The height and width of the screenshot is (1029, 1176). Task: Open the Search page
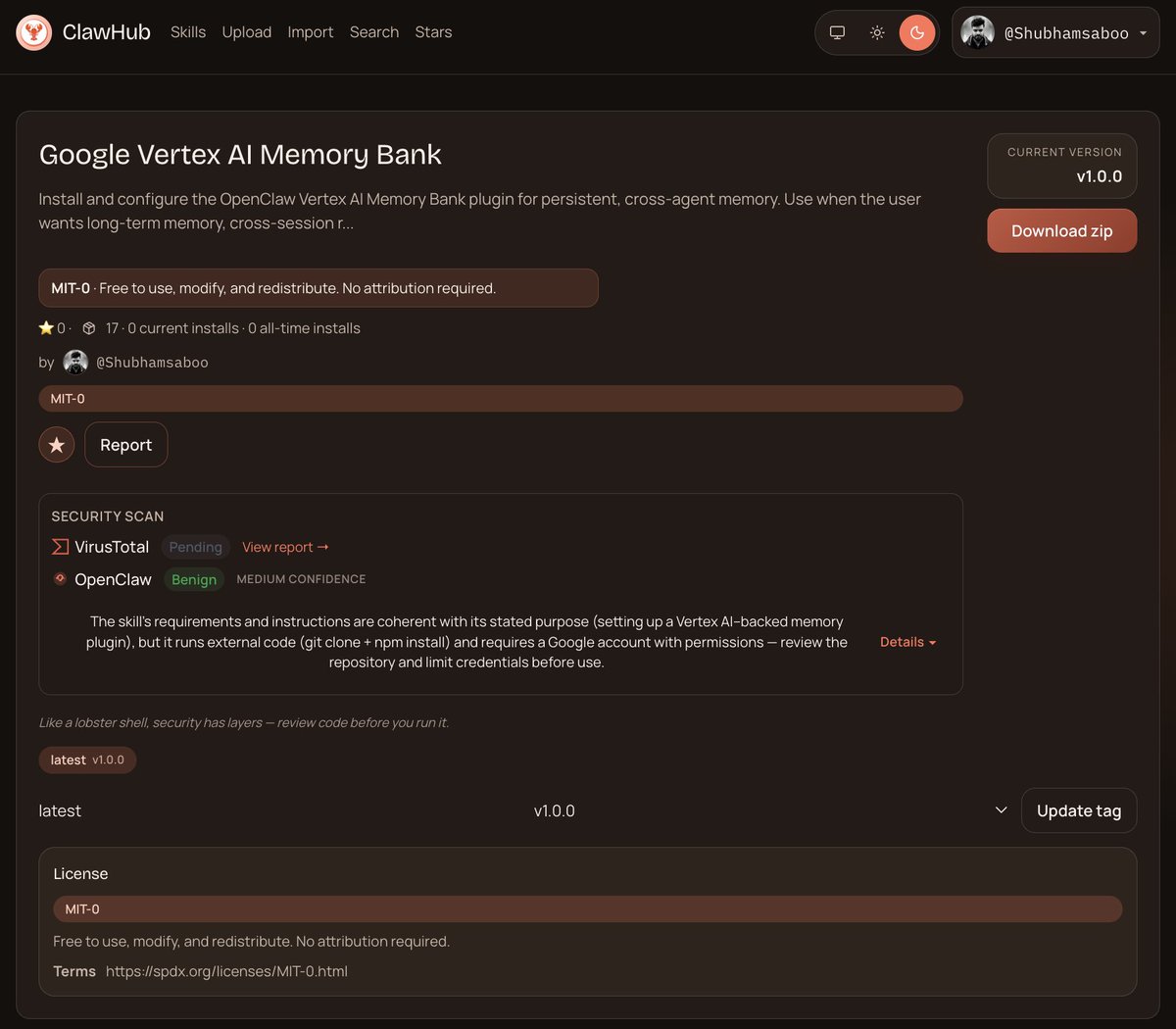tap(374, 32)
